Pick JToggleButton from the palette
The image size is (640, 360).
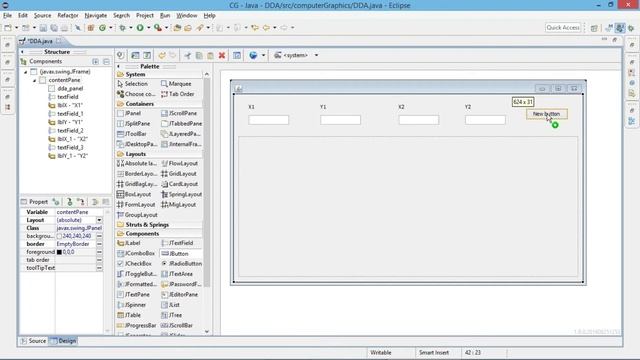[x=136, y=274]
